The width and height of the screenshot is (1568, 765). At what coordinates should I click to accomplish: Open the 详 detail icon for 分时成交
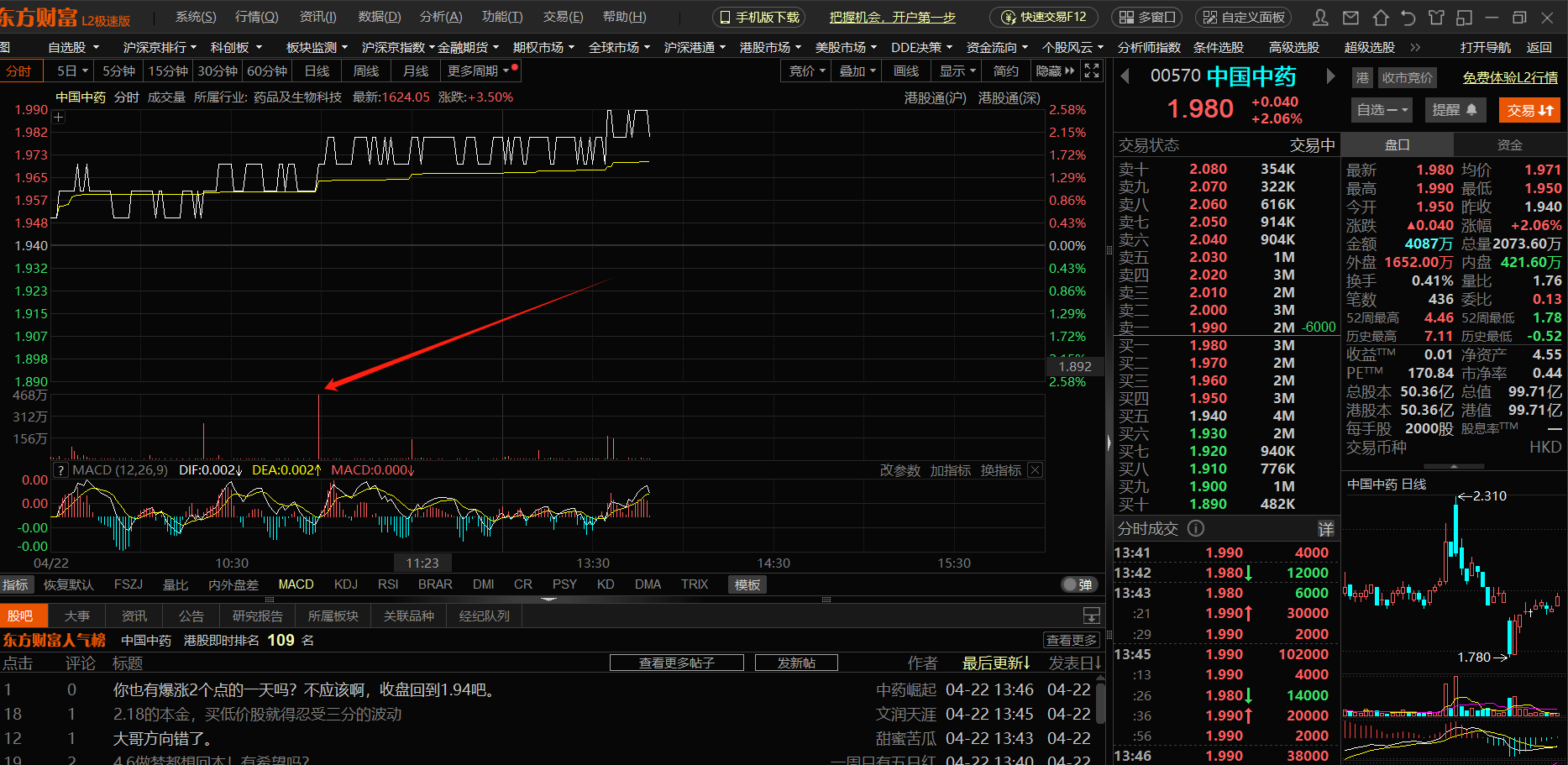1325,529
